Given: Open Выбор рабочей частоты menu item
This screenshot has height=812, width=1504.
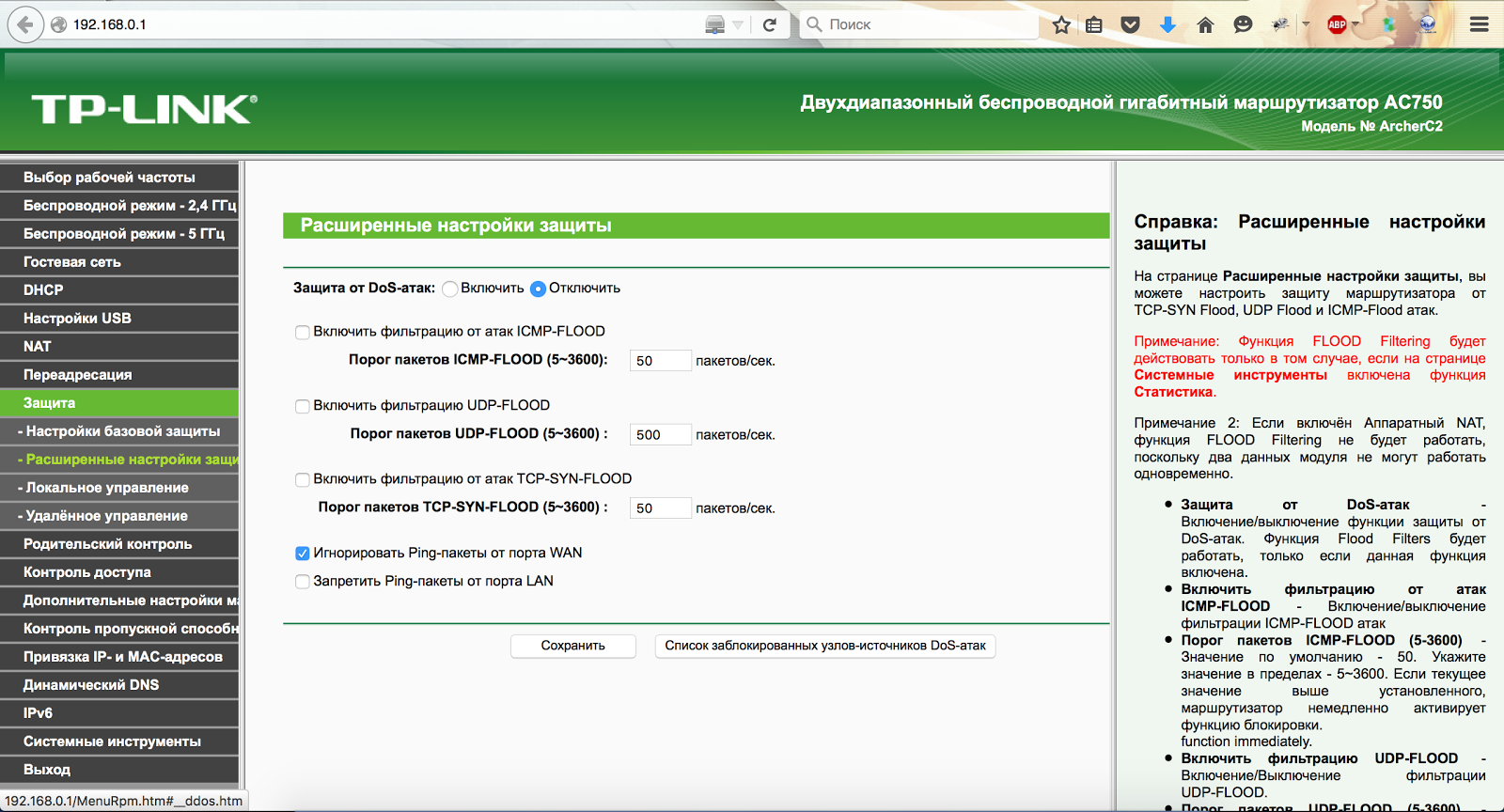Looking at the screenshot, I should tap(119, 177).
